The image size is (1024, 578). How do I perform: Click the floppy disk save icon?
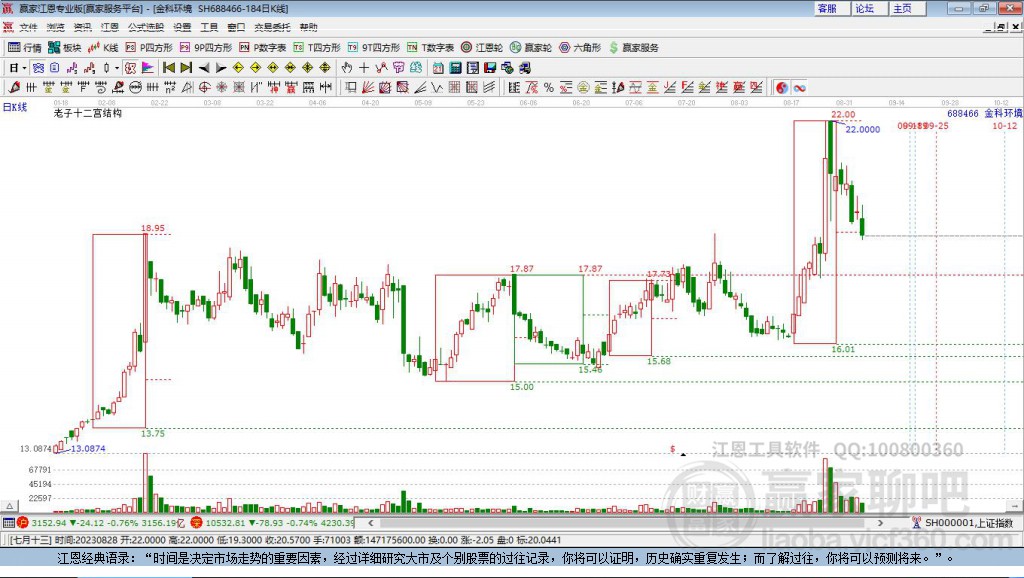[490, 67]
